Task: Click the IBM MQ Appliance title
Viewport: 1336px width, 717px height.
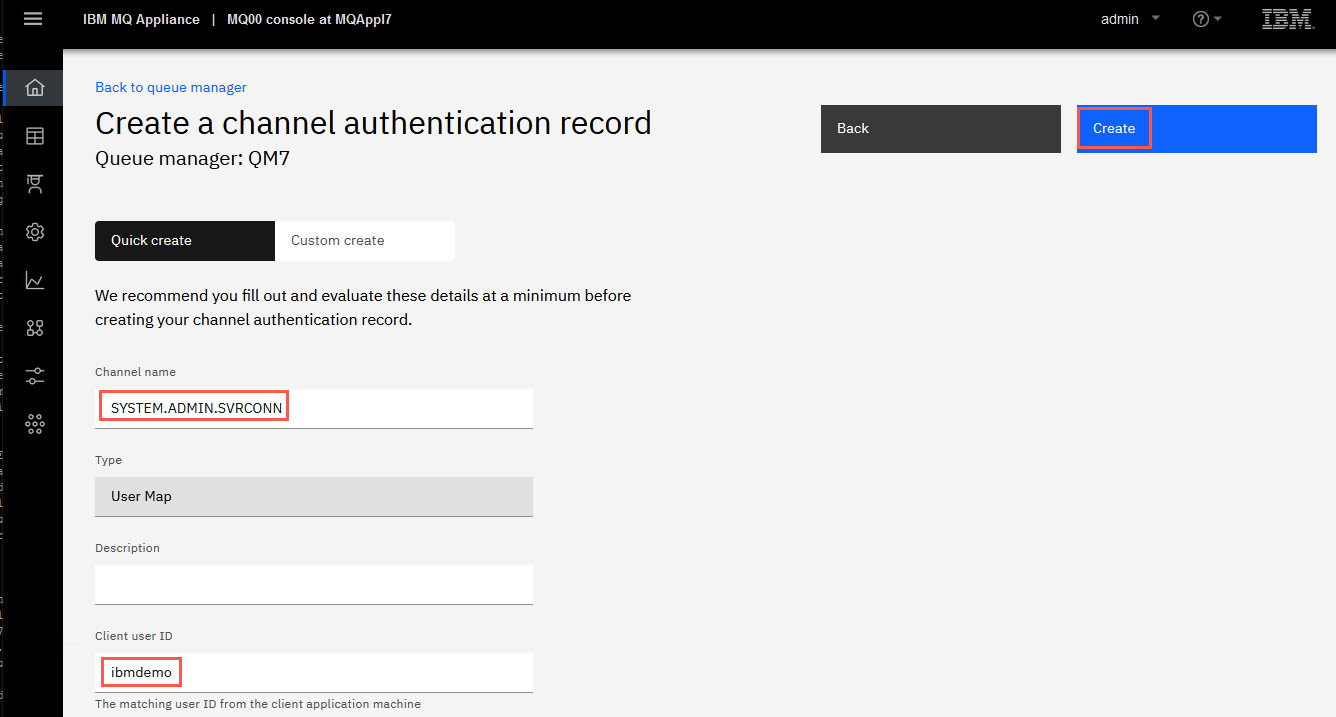Action: click(x=141, y=19)
